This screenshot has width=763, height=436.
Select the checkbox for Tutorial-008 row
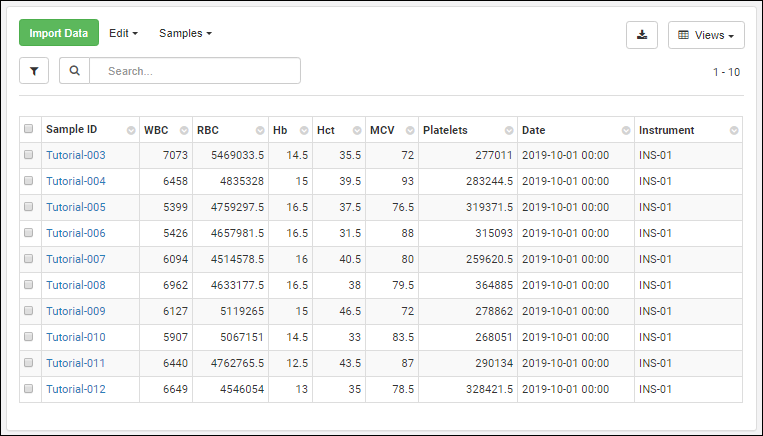tap(29, 285)
